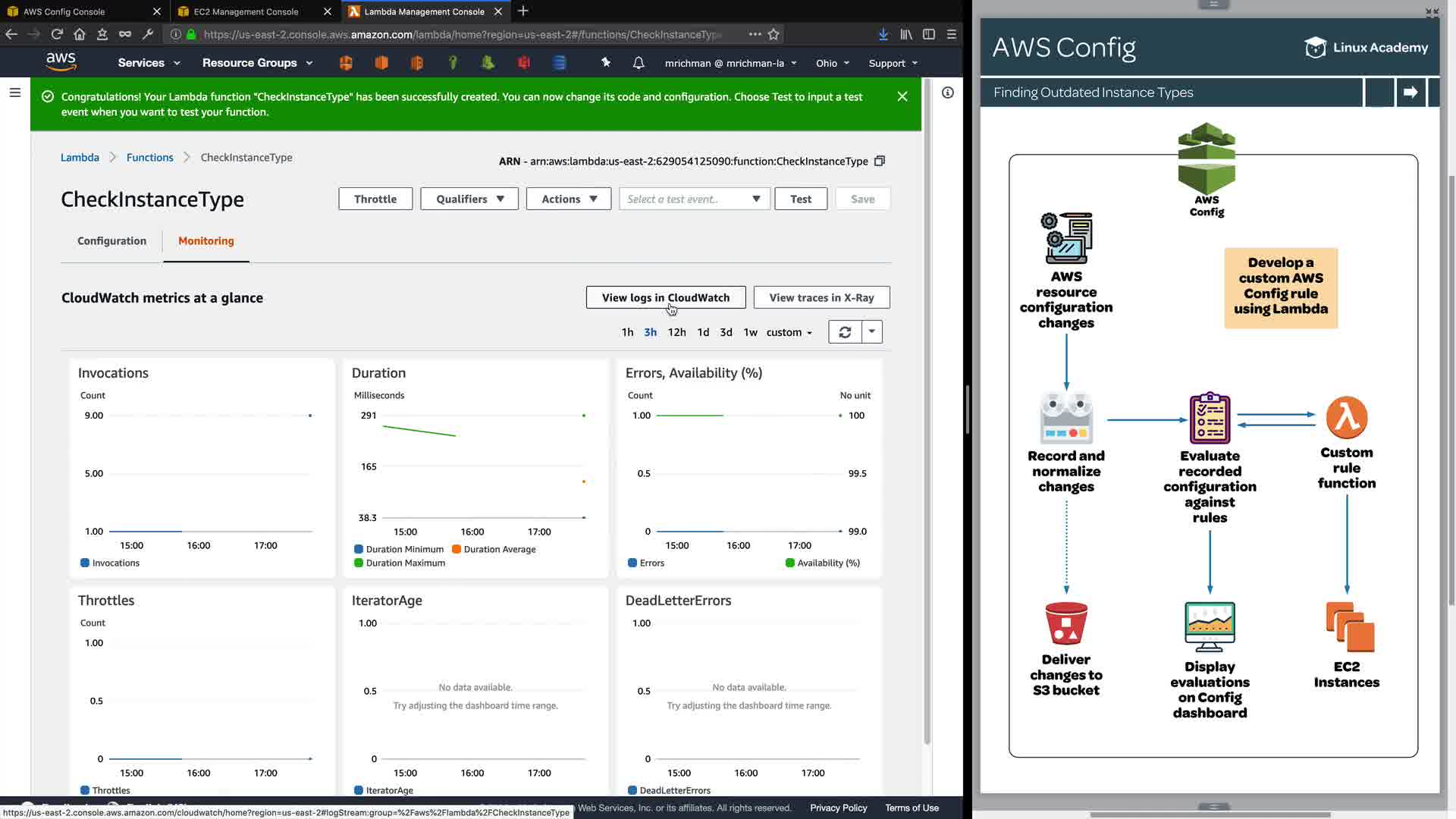
Task: Open the Services menu
Action: point(149,63)
